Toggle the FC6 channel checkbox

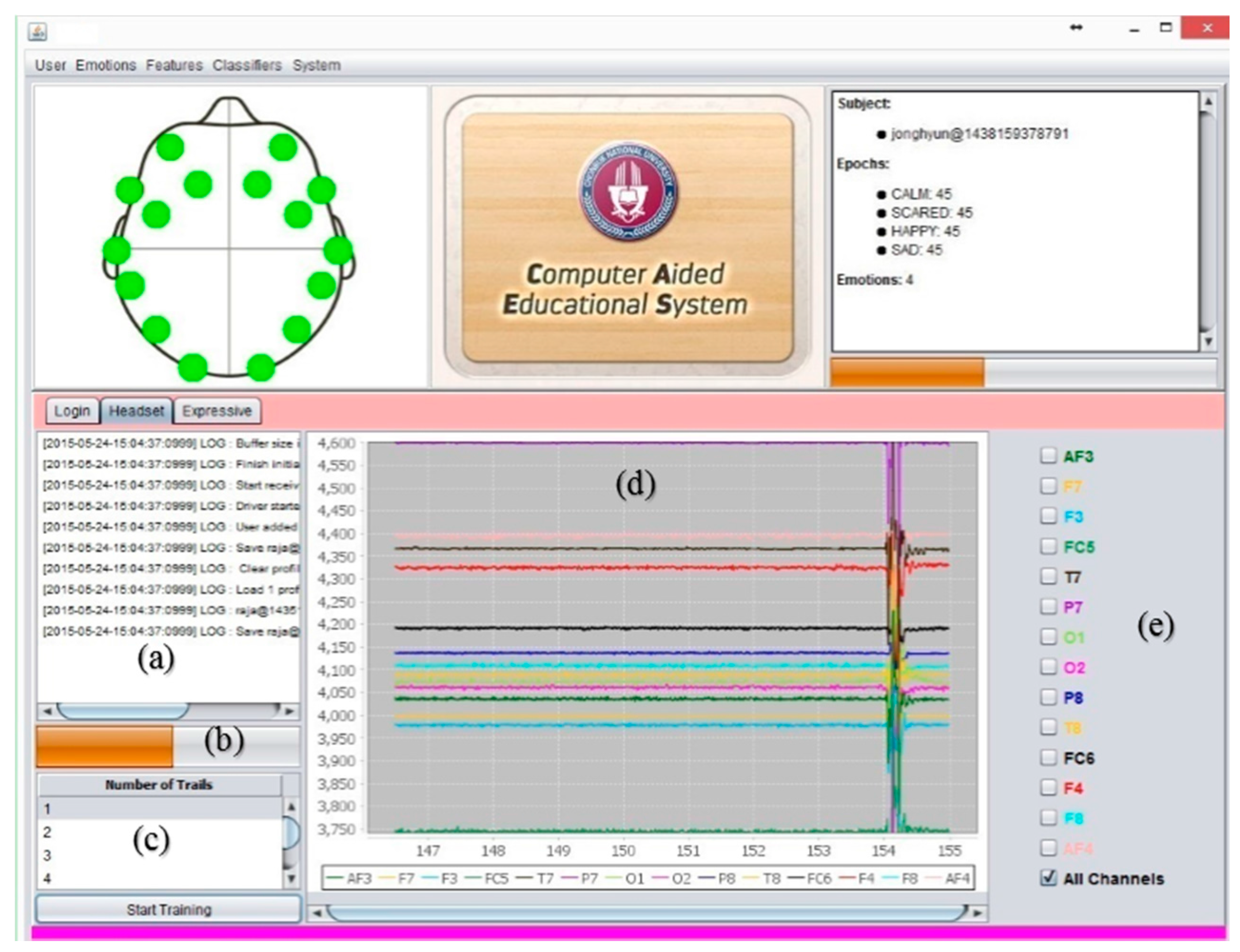click(x=1048, y=757)
